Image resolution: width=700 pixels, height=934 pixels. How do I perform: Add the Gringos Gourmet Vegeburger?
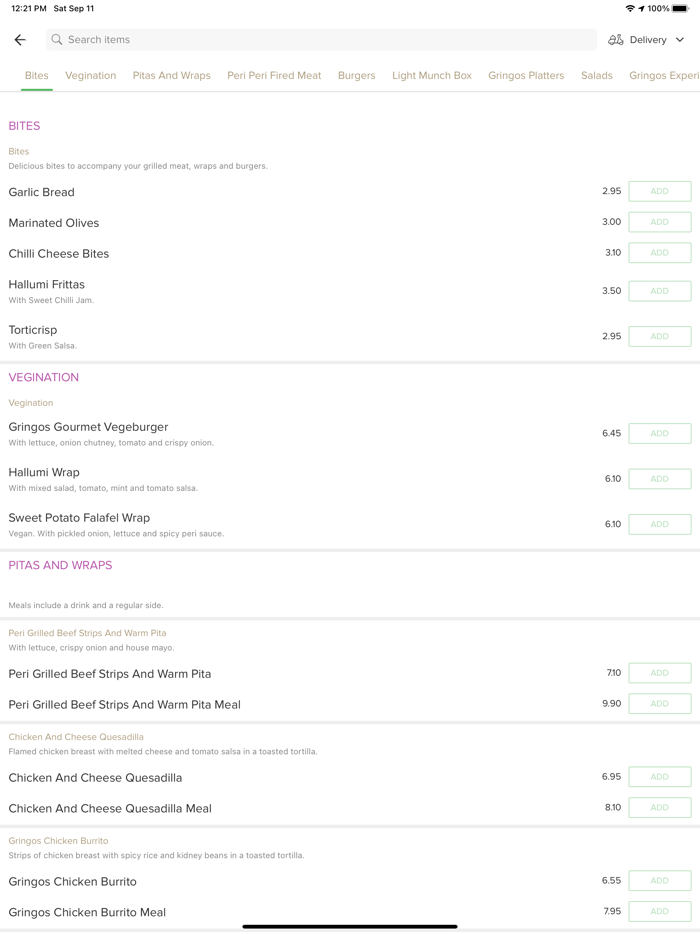[659, 433]
